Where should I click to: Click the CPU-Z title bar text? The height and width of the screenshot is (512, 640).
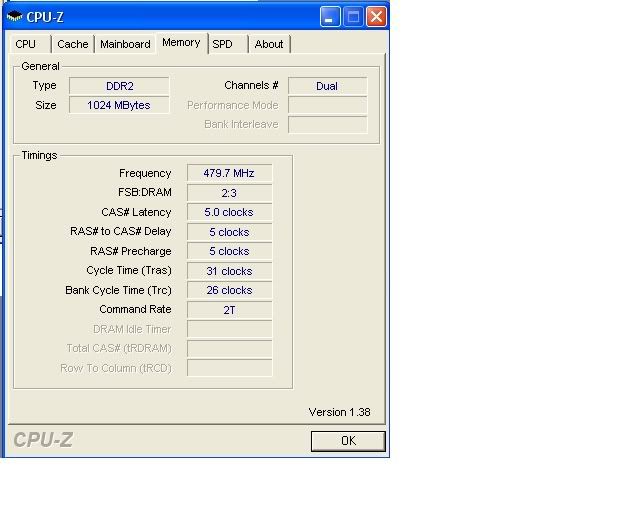45,17
